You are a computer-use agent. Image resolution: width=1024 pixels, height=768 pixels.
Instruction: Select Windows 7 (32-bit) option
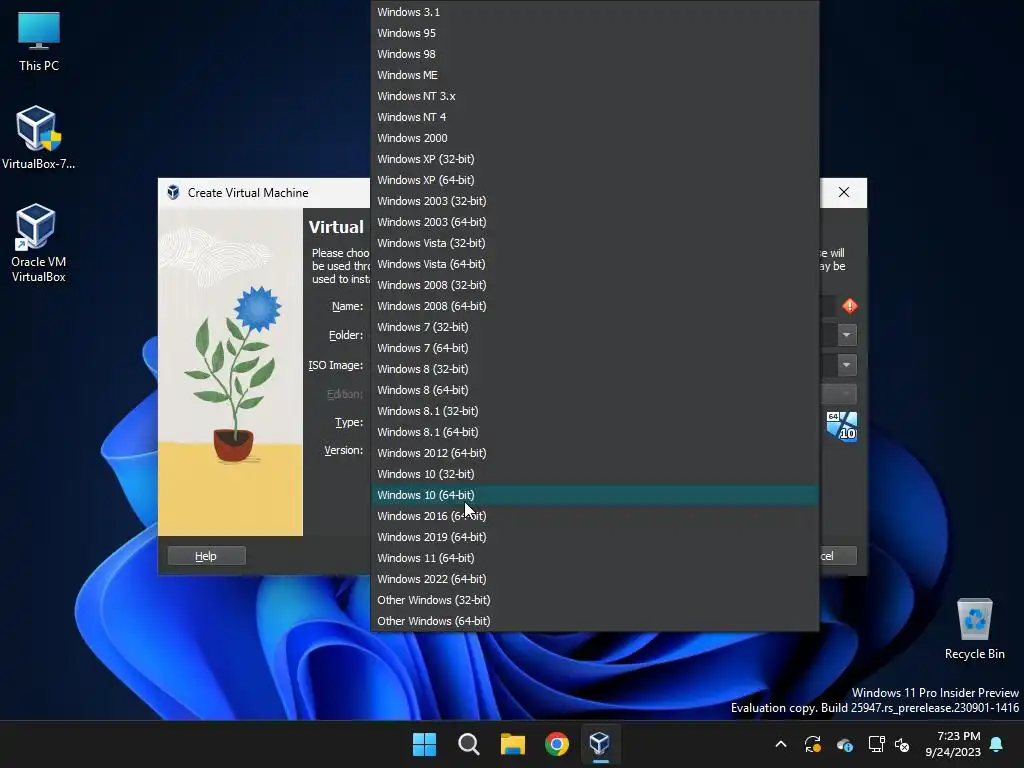(595, 327)
